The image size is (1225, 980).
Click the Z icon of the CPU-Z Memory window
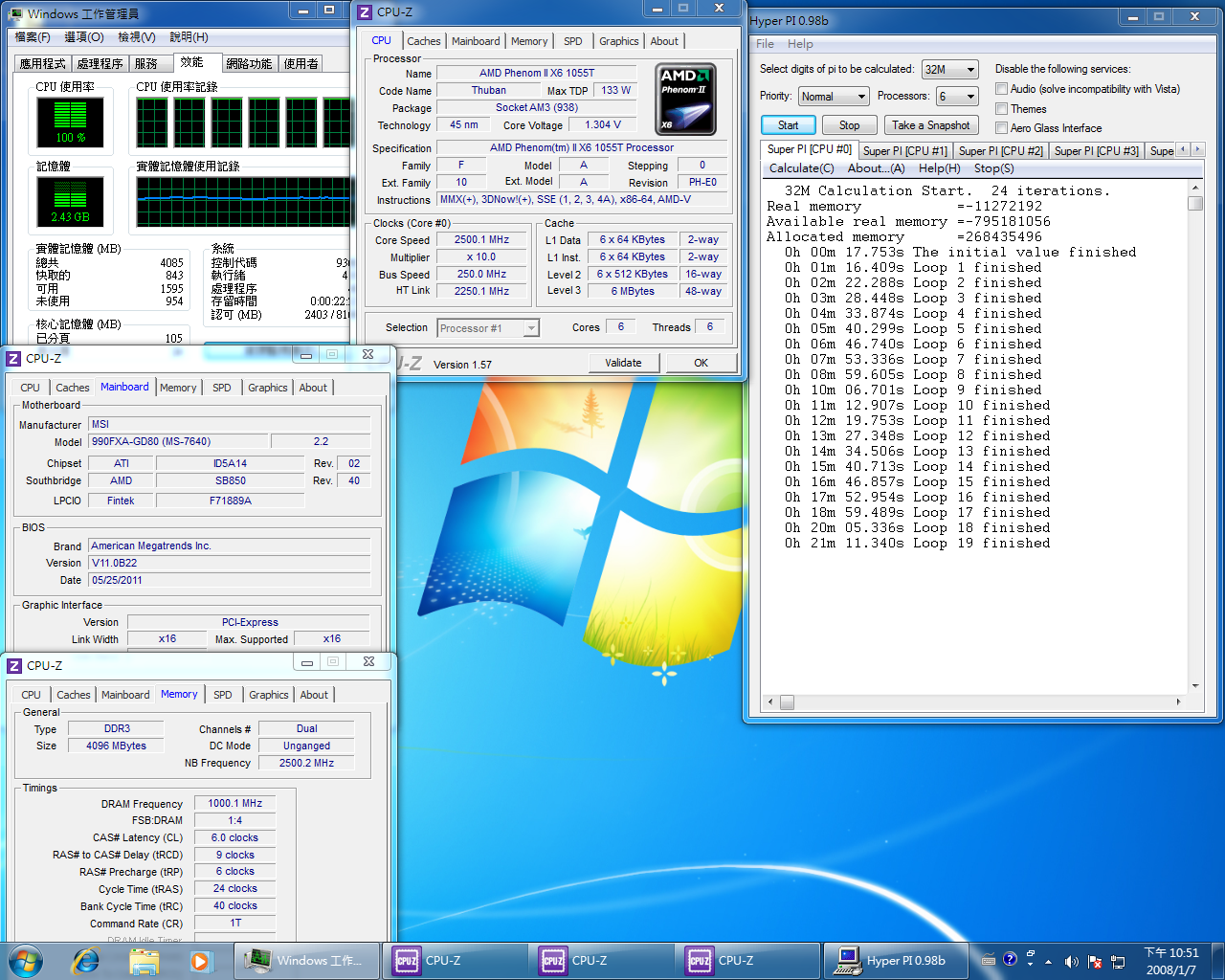coord(14,665)
